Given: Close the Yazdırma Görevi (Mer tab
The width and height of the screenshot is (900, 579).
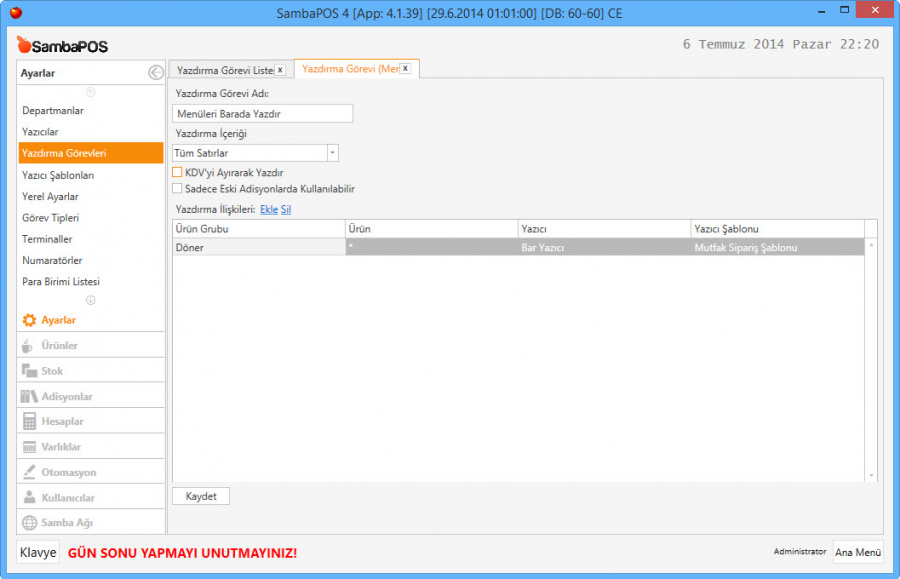Looking at the screenshot, I should pos(406,69).
